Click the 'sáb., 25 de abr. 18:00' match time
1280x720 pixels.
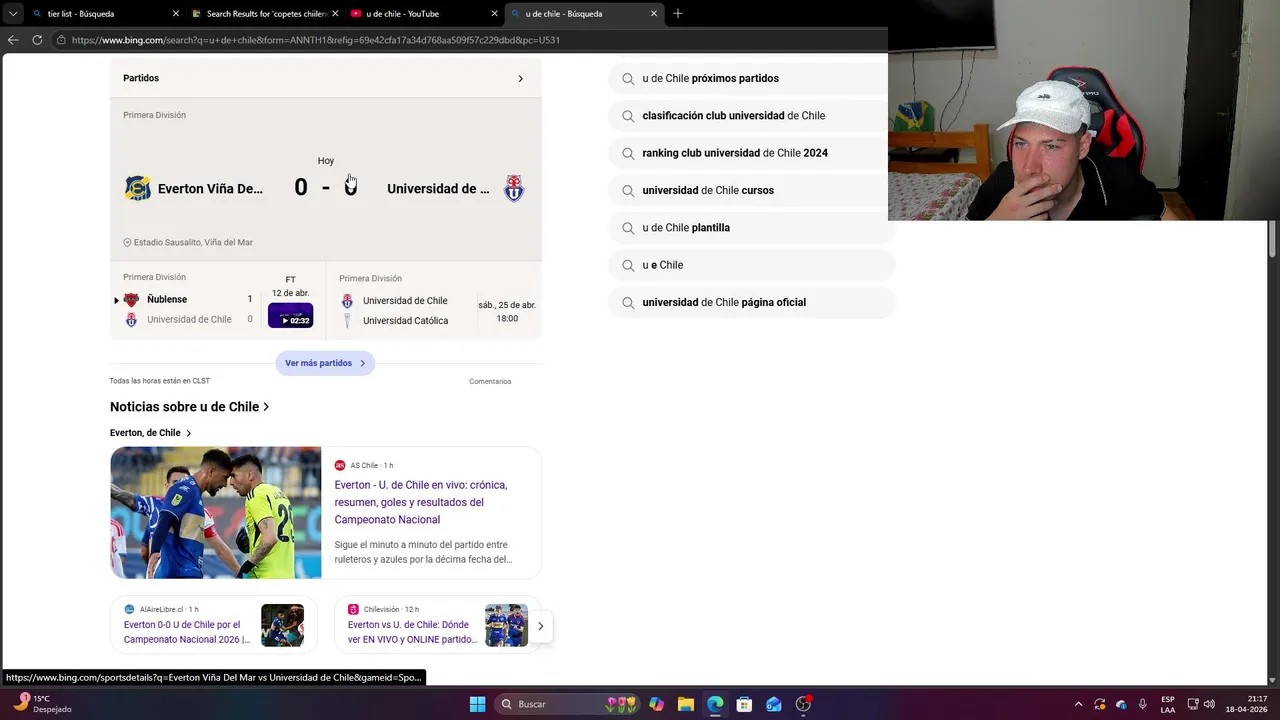pos(507,312)
